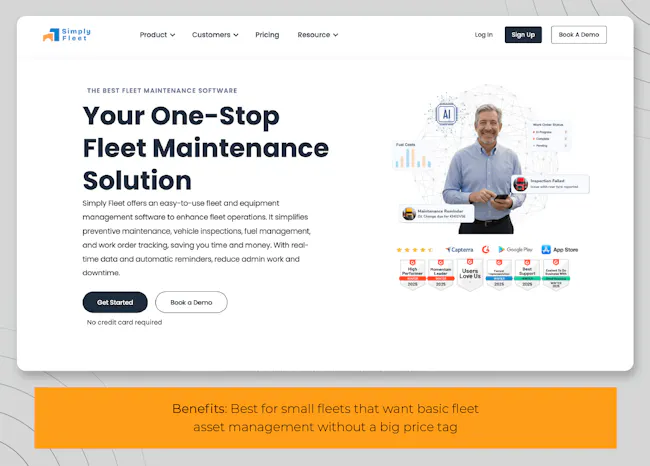Click the yellow truck icon

point(409,214)
